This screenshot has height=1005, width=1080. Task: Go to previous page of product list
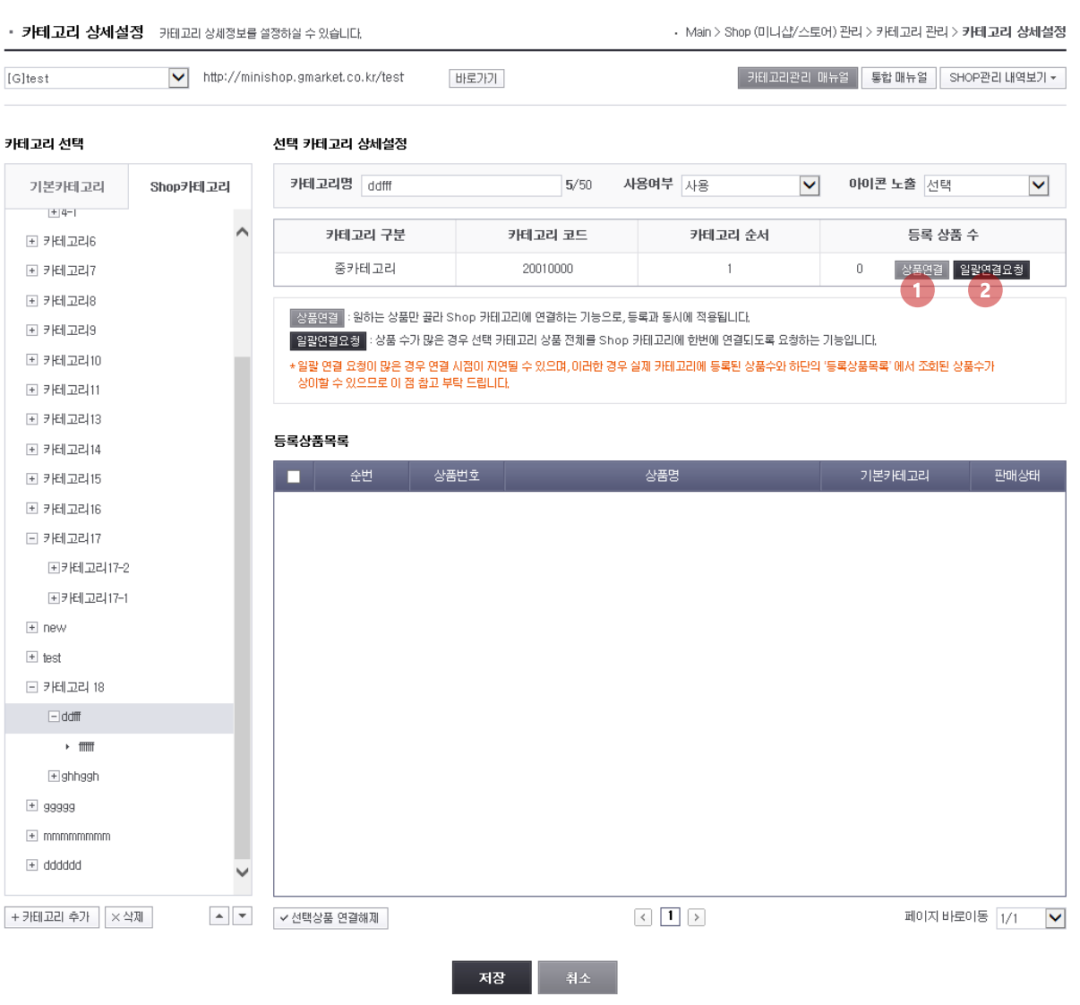[x=643, y=918]
